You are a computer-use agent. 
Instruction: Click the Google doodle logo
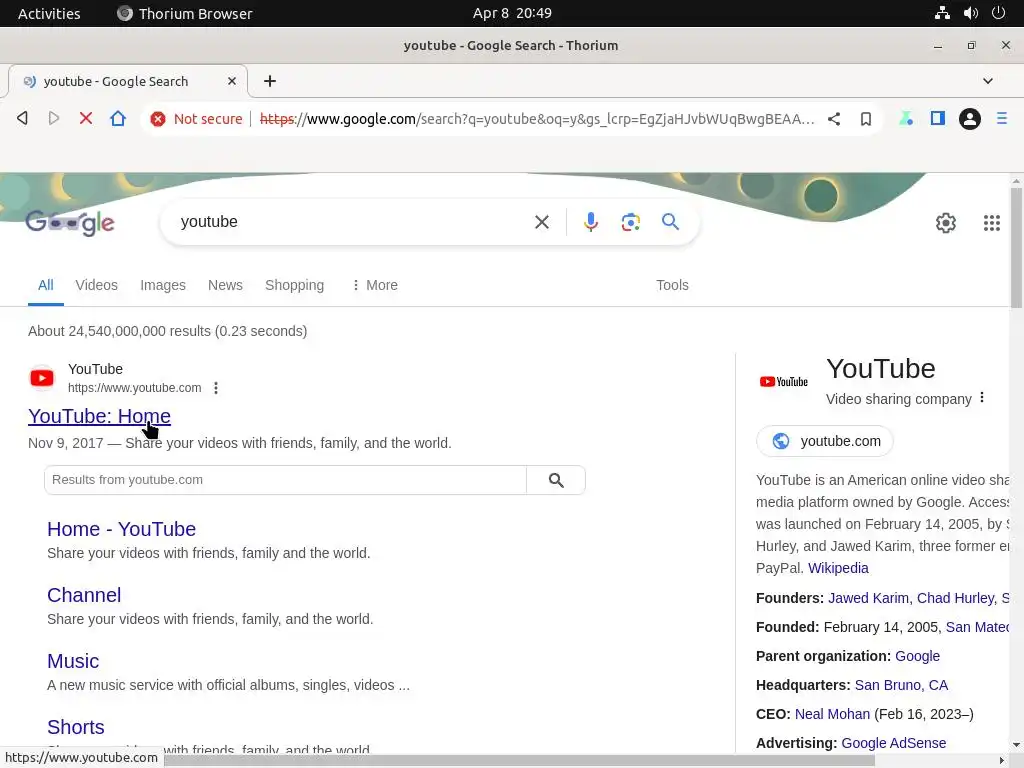70,223
